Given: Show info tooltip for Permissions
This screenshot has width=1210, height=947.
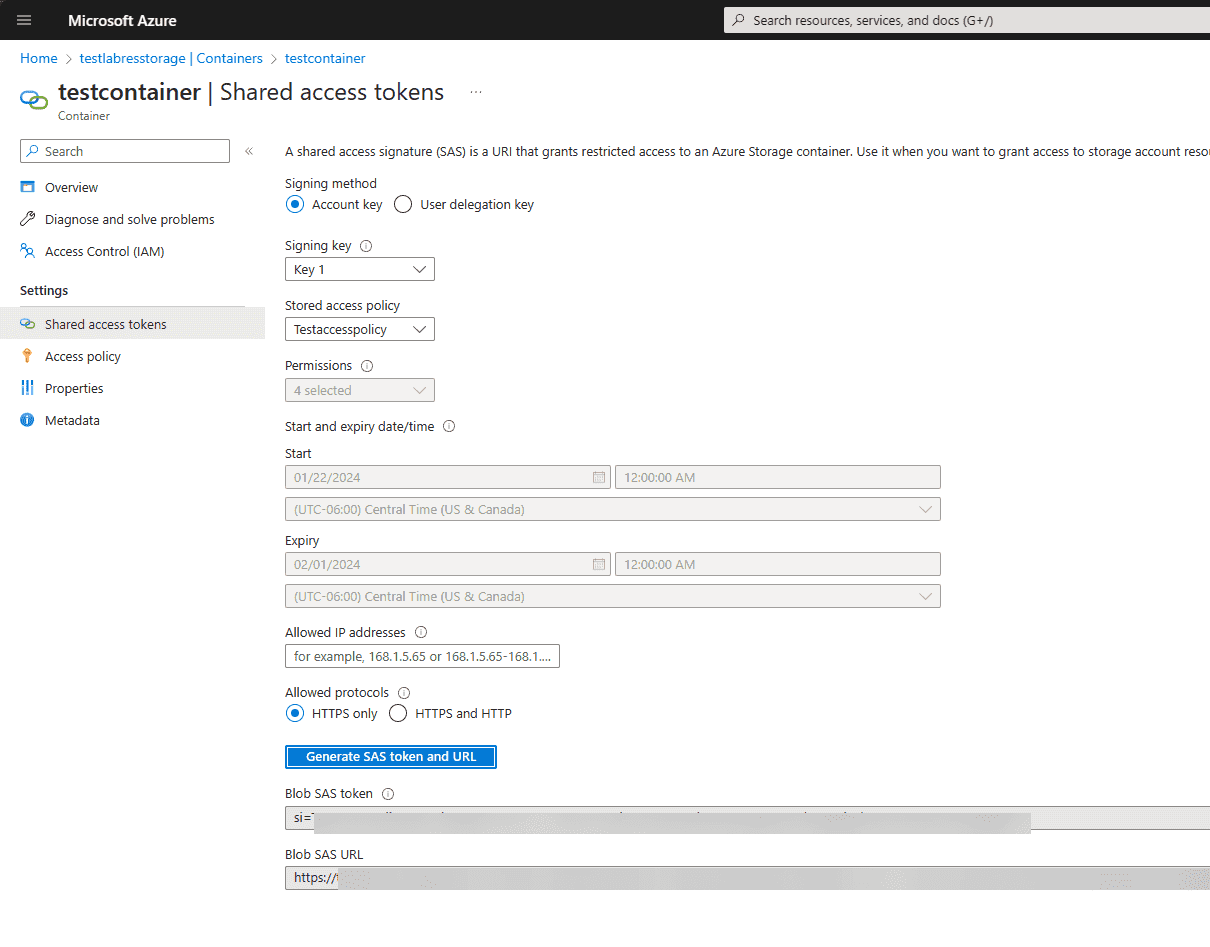Looking at the screenshot, I should click(x=367, y=366).
